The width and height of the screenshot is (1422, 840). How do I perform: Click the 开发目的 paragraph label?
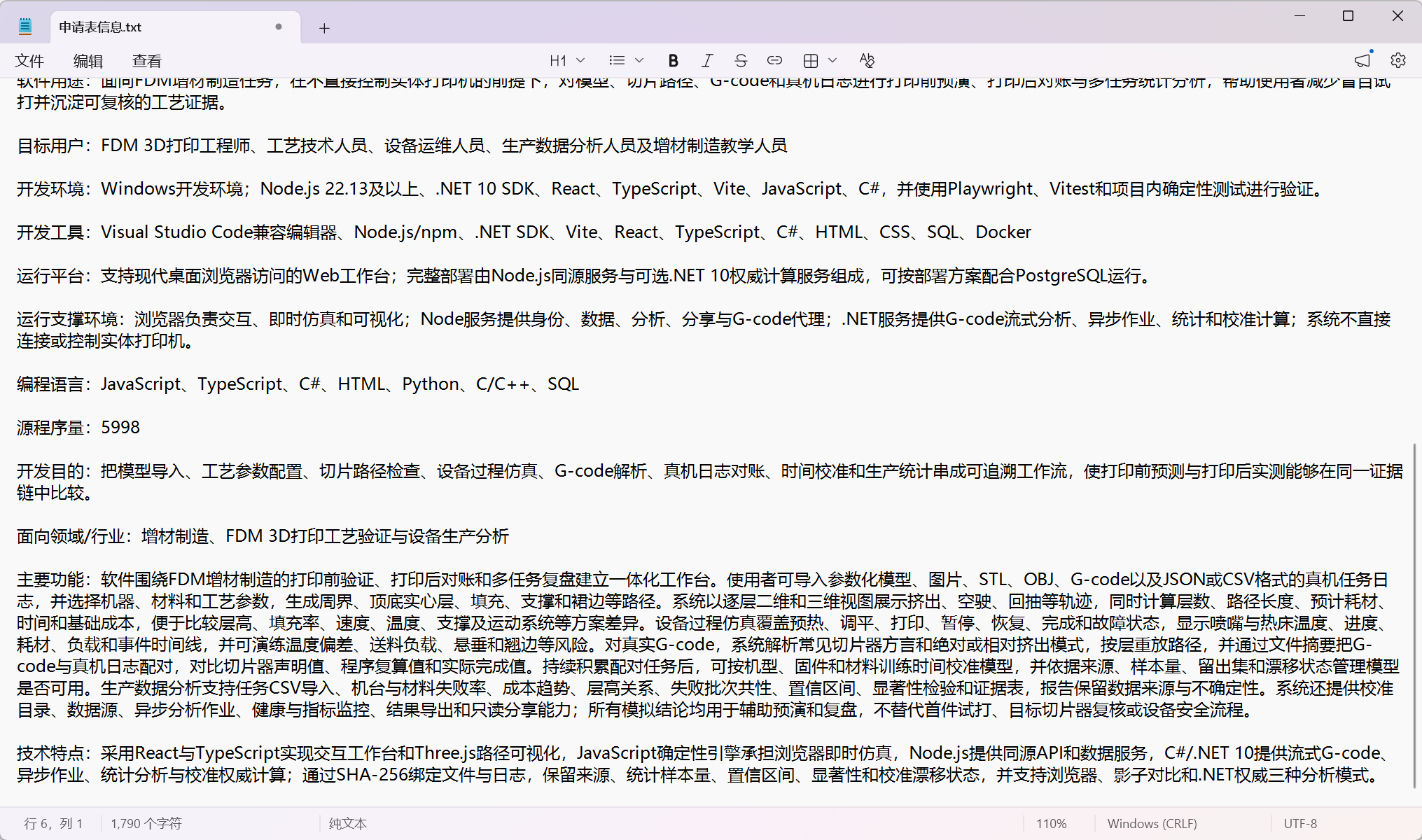click(x=50, y=471)
